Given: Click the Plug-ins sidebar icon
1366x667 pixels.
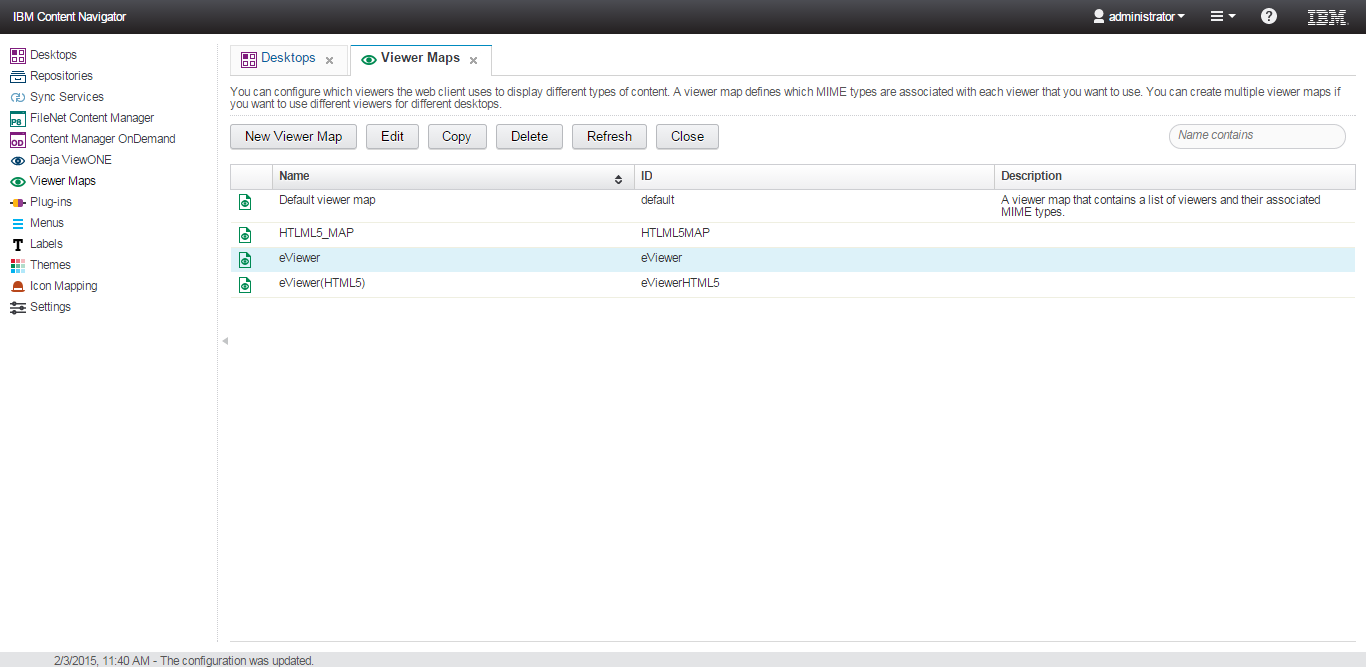Looking at the screenshot, I should (17, 202).
